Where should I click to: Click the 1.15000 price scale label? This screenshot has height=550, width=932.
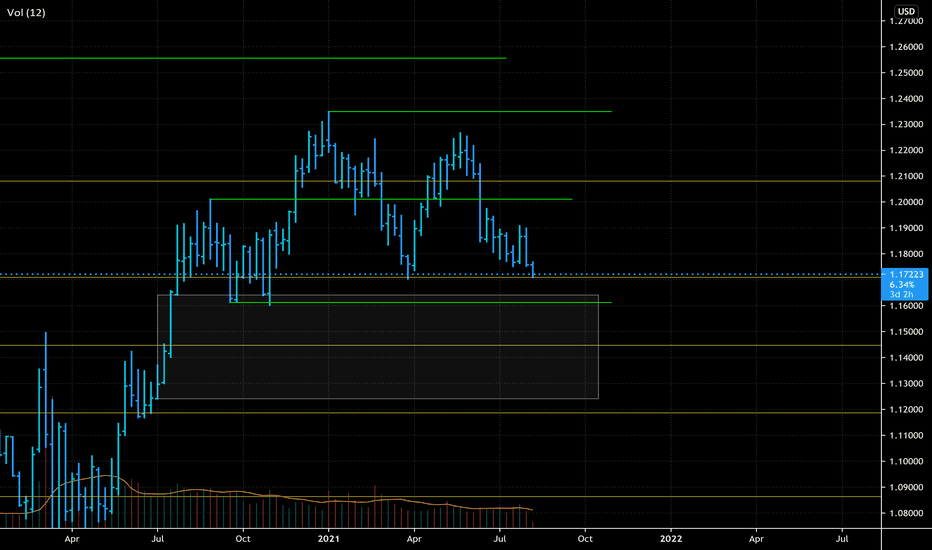(x=906, y=332)
